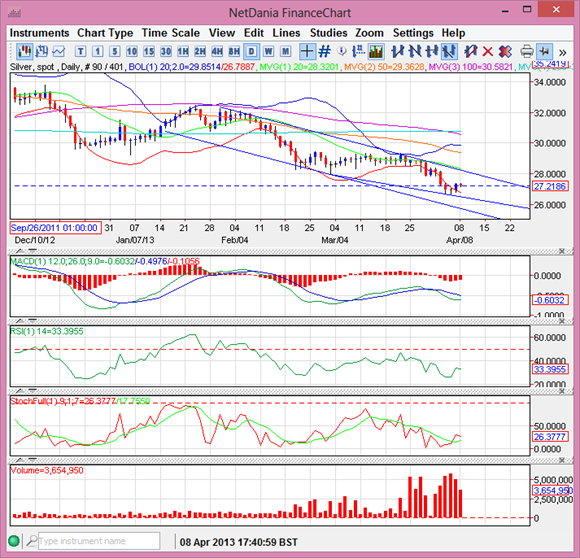Viewport: 580px width, 558px height.
Task: Click the status bar time '08 Apr 2013 17:40:59 BST'
Action: (239, 542)
